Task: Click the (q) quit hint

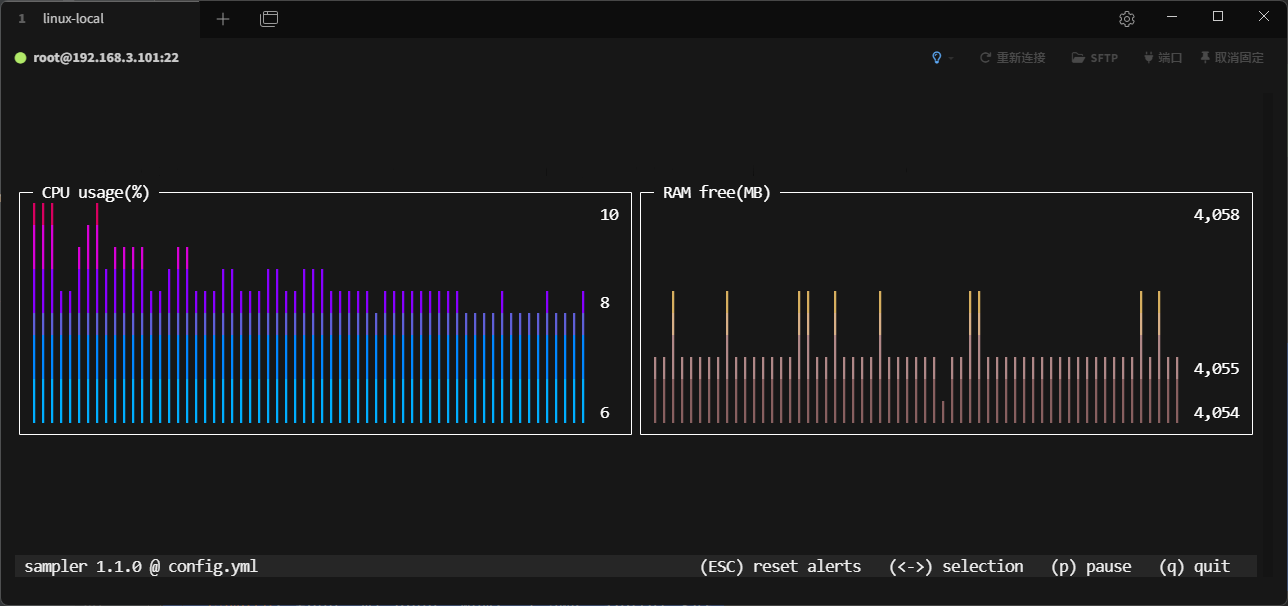Action: click(x=1194, y=567)
